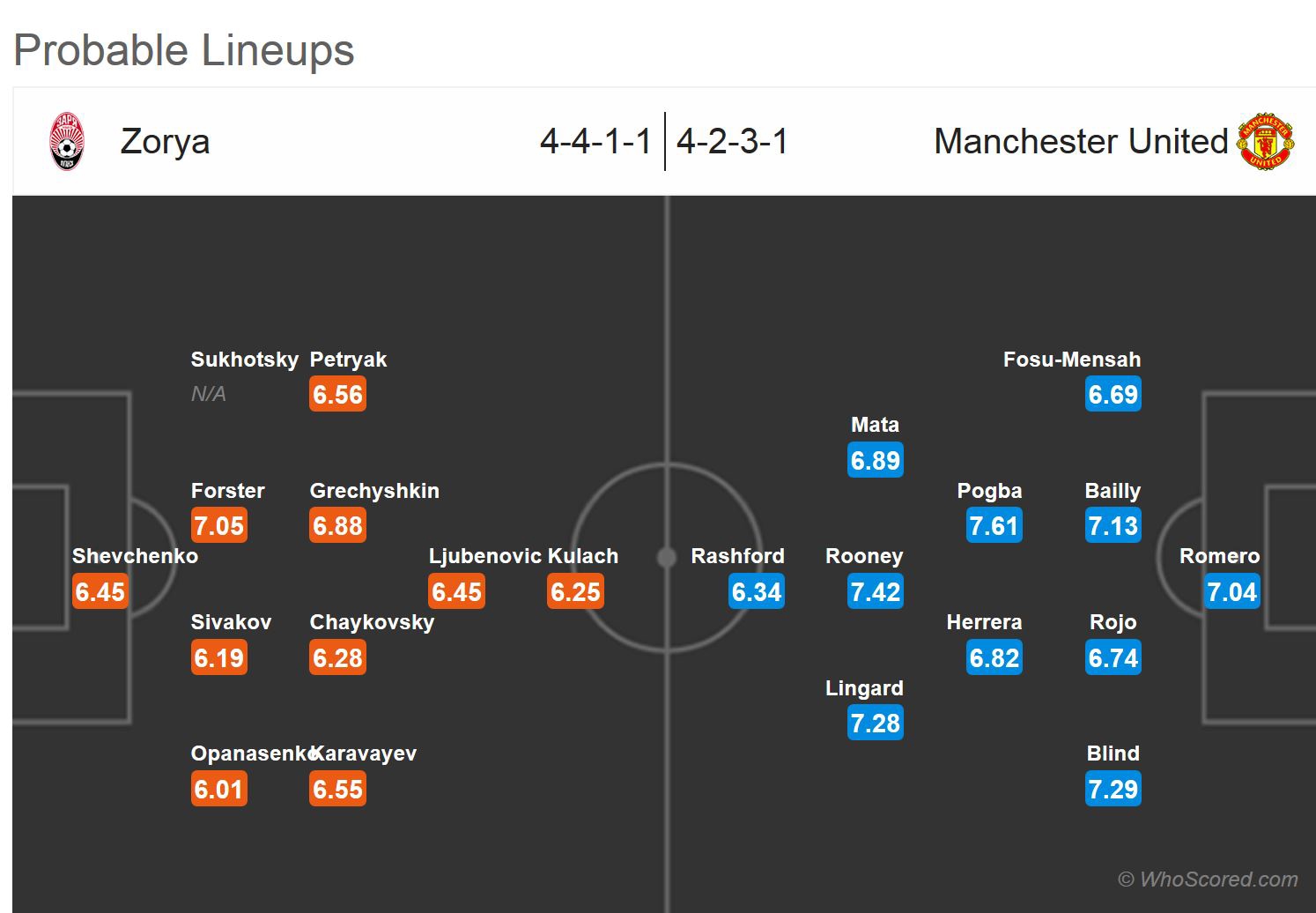Click the Zorya club crest icon

click(67, 141)
